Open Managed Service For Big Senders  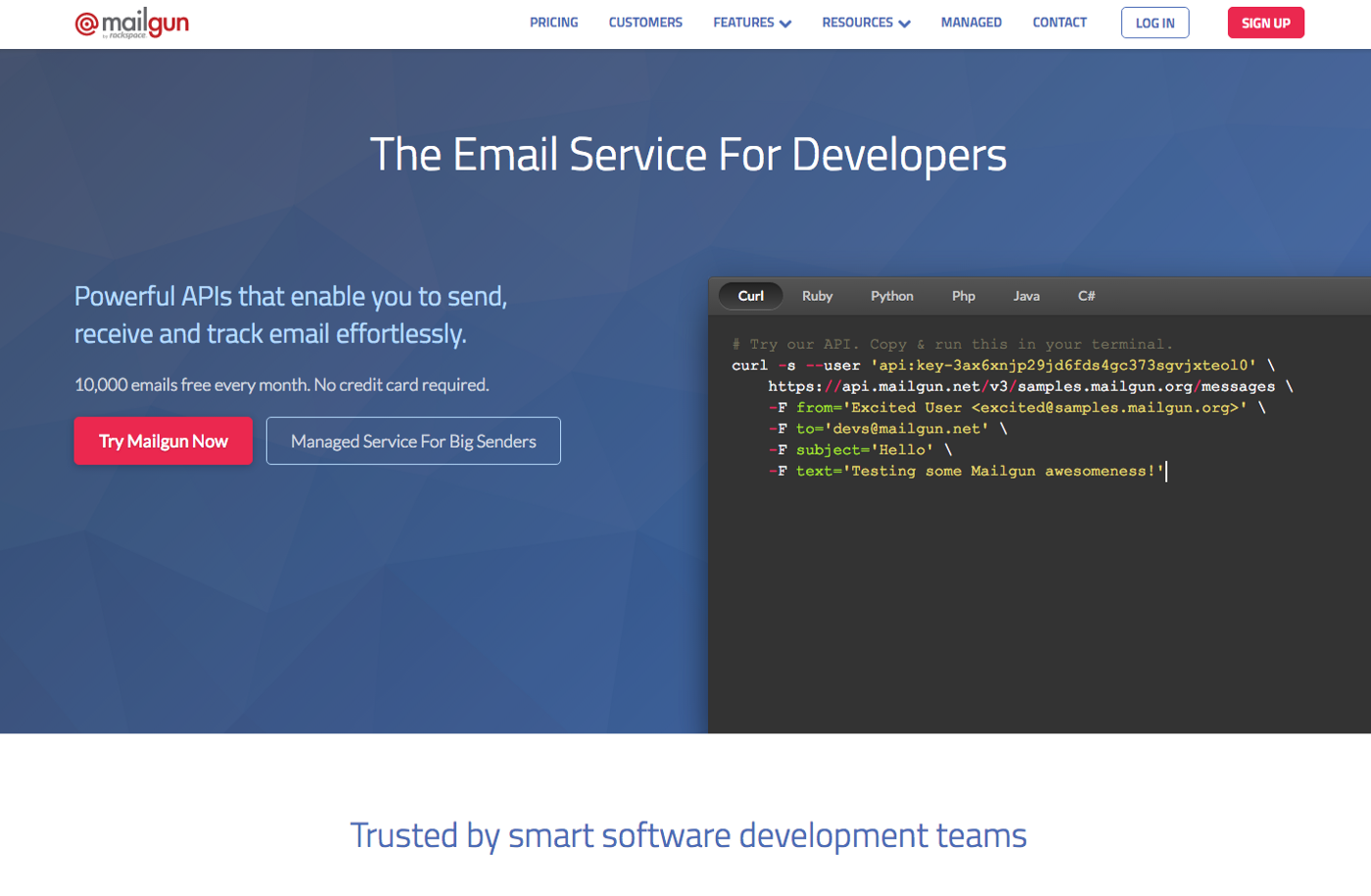click(x=413, y=441)
